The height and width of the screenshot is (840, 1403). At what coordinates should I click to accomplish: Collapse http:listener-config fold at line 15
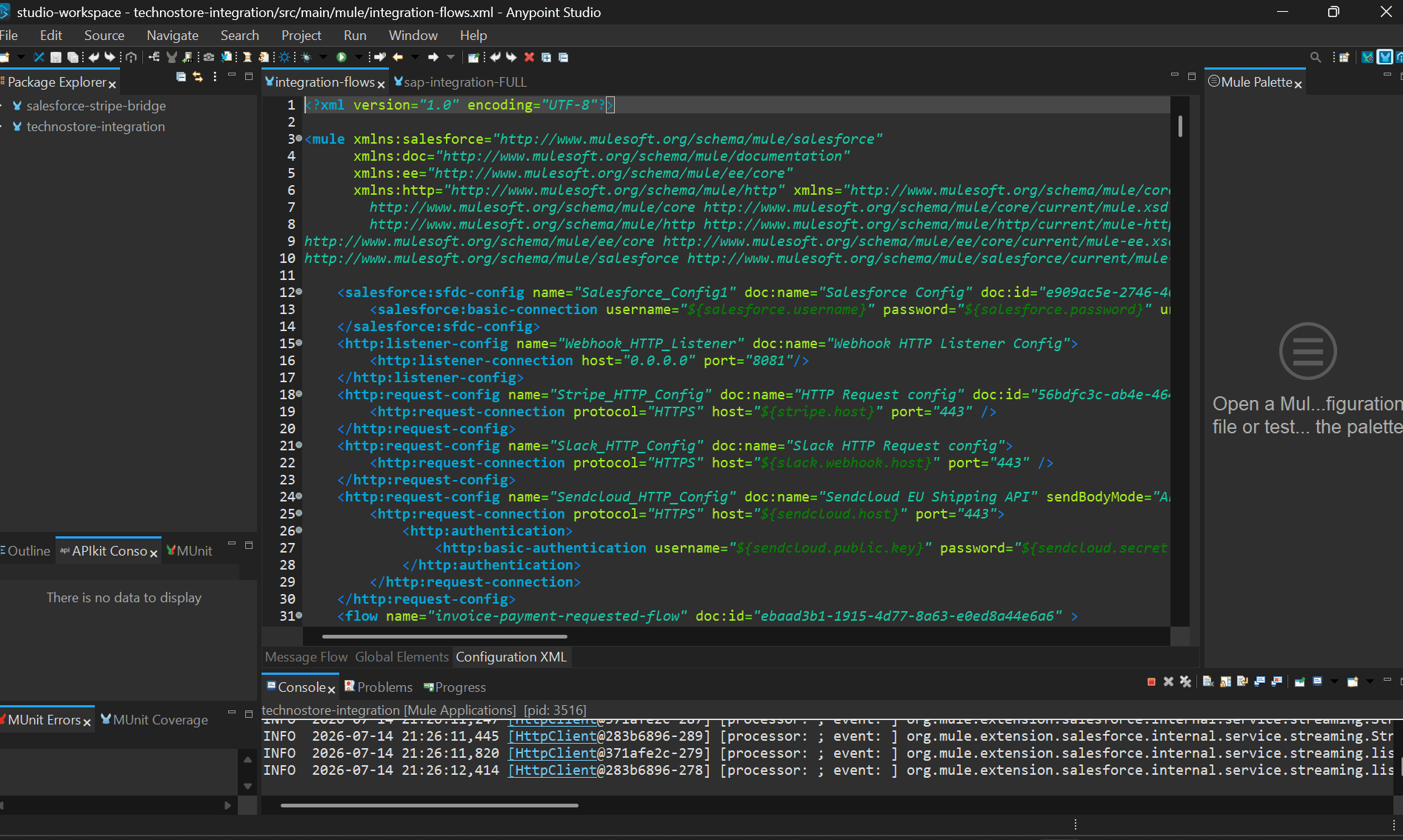point(299,343)
